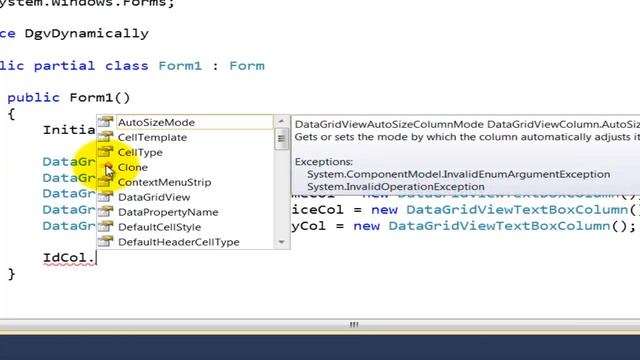Place cursor after IdCol. in code
Image resolution: width=640 pixels, height=360 pixels.
click(x=96, y=258)
